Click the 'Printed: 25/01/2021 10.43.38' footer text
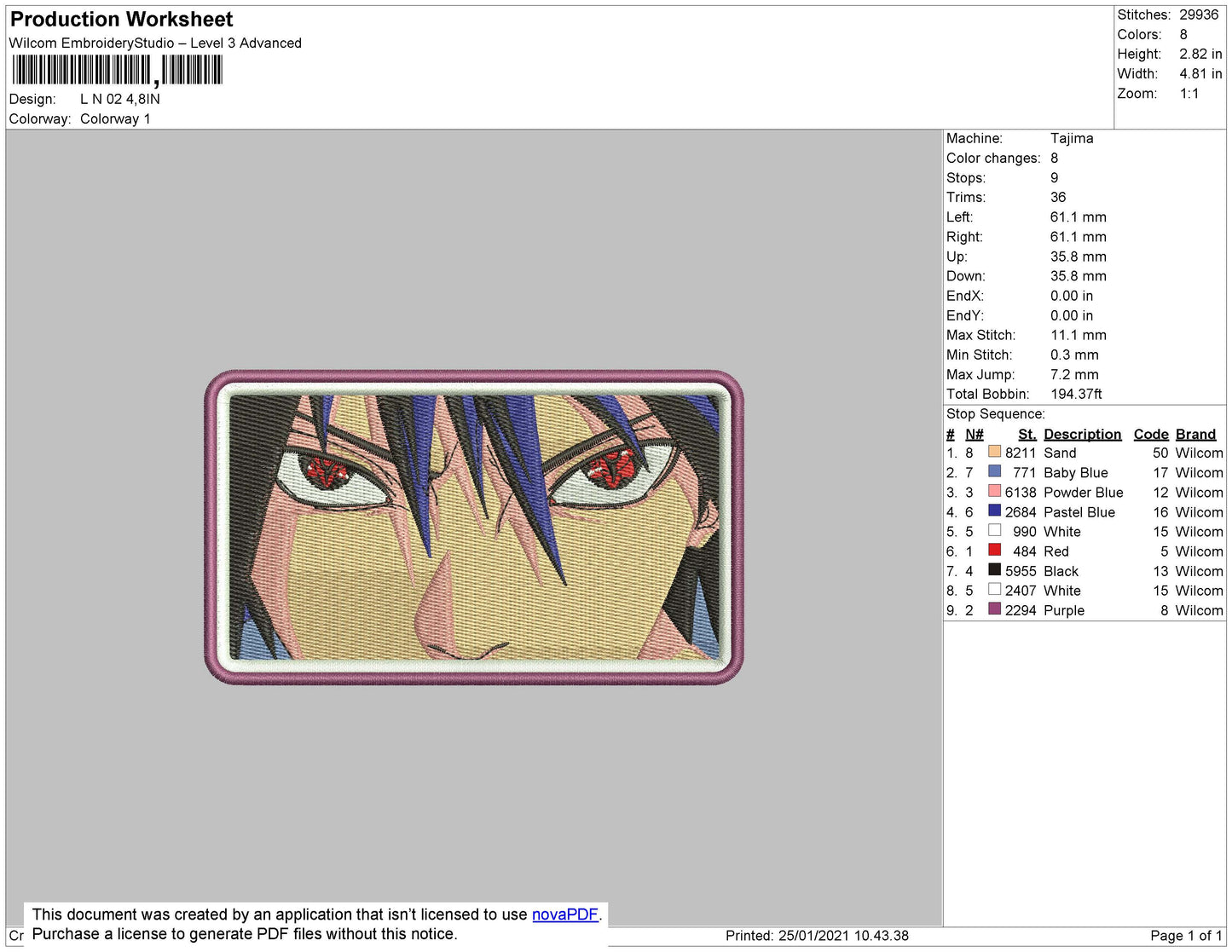 point(817,936)
